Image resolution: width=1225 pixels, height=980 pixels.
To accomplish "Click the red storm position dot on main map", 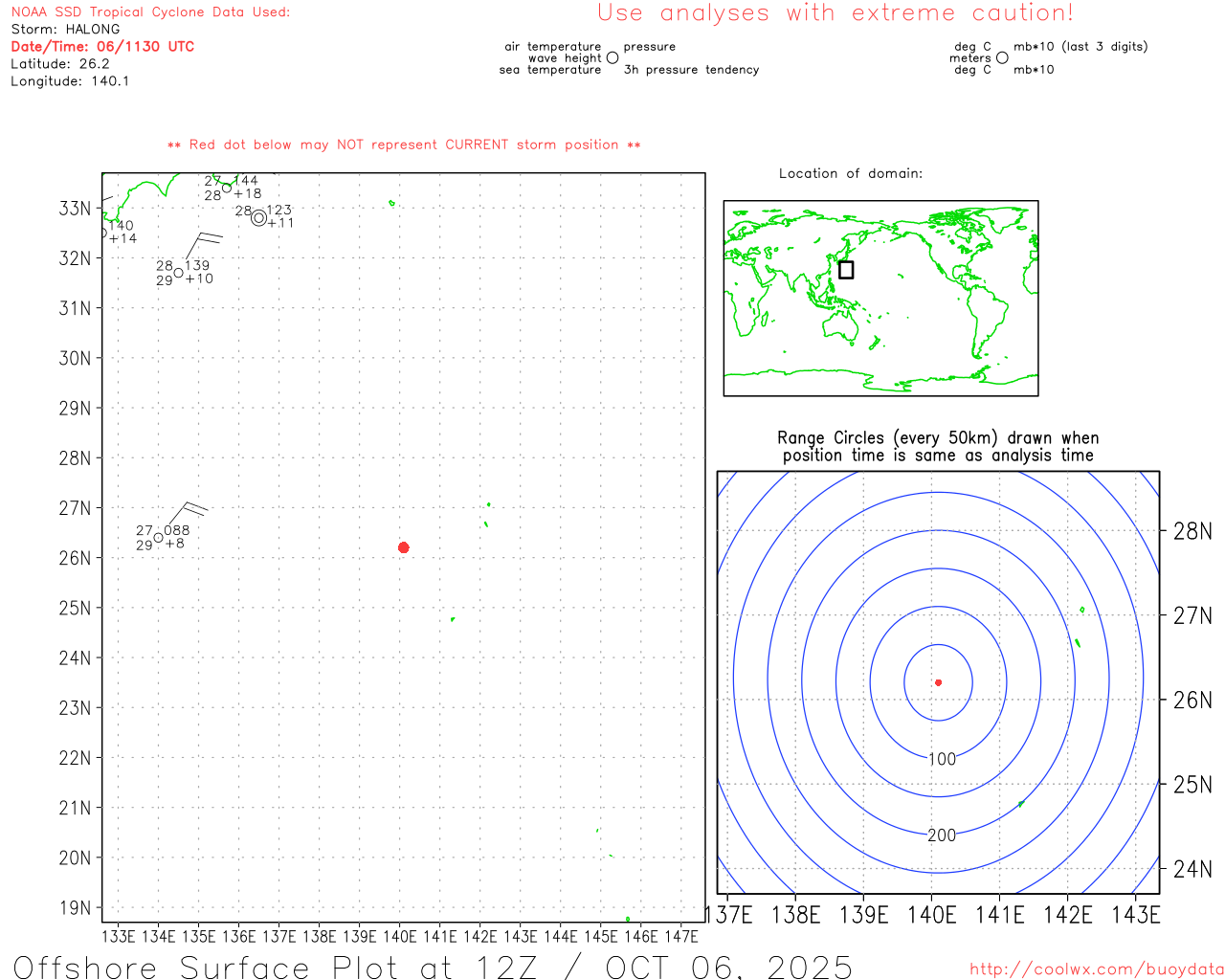I will pyautogui.click(x=403, y=547).
